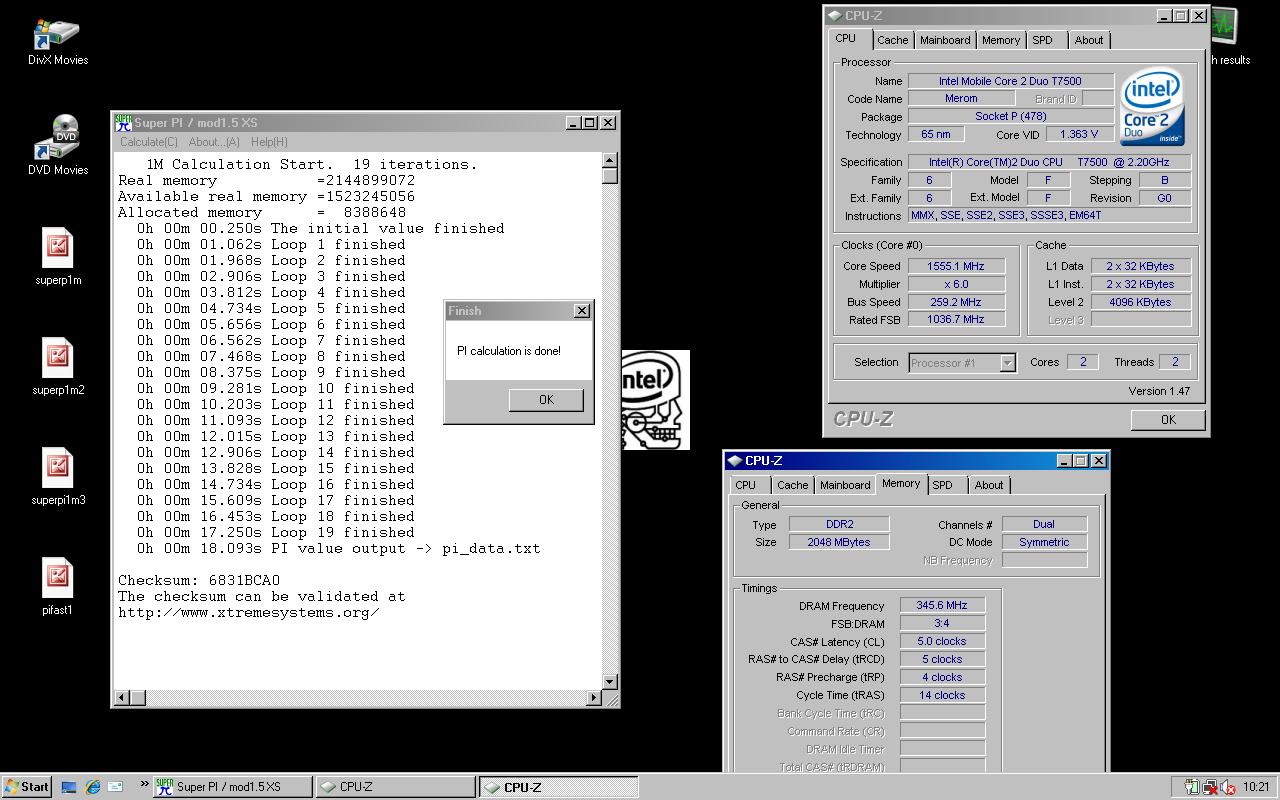Select the Cache tab in lower CPU-Z
Screen dimensions: 1280x800
tap(793, 485)
